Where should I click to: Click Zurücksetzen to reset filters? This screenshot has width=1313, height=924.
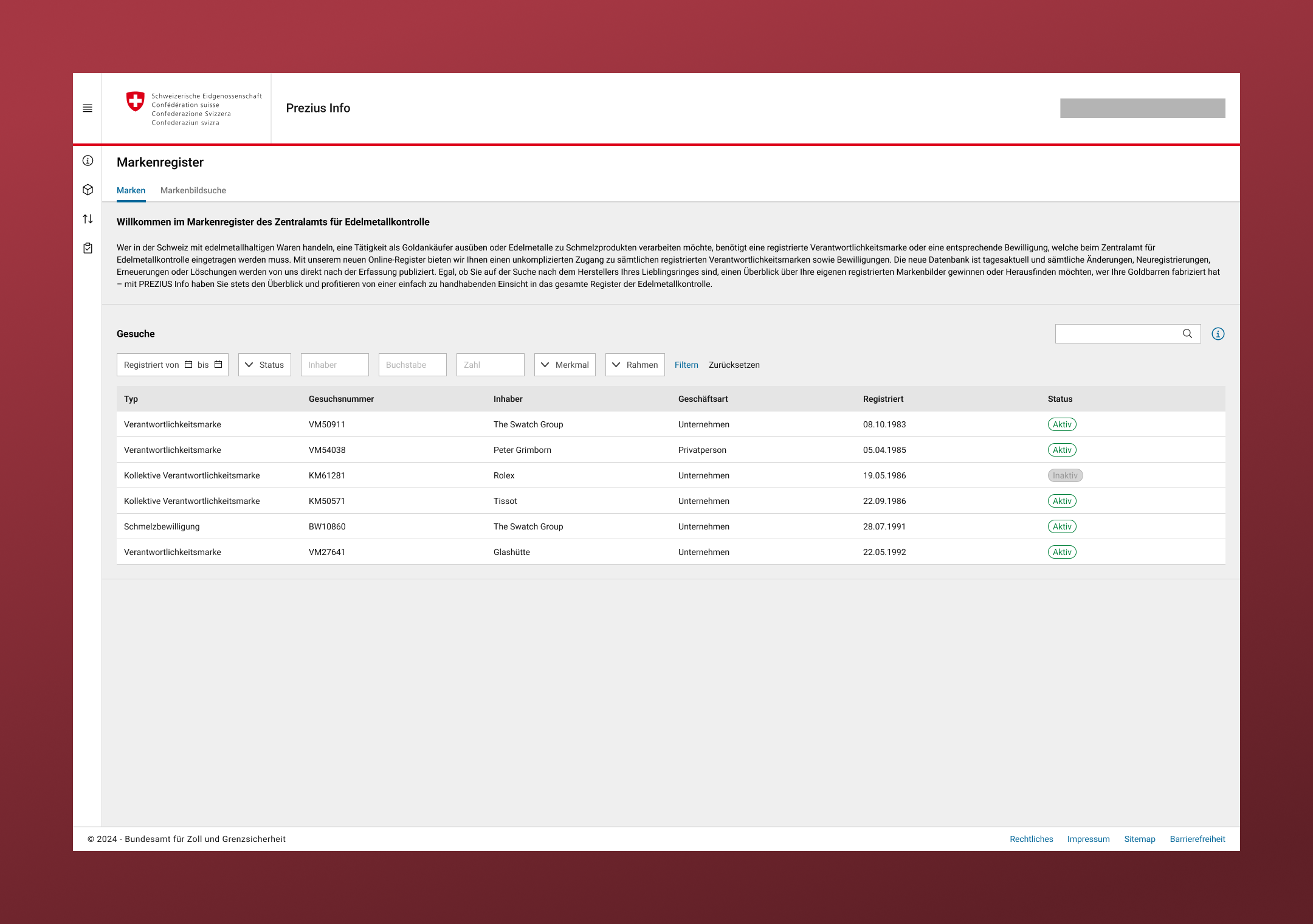(734, 365)
